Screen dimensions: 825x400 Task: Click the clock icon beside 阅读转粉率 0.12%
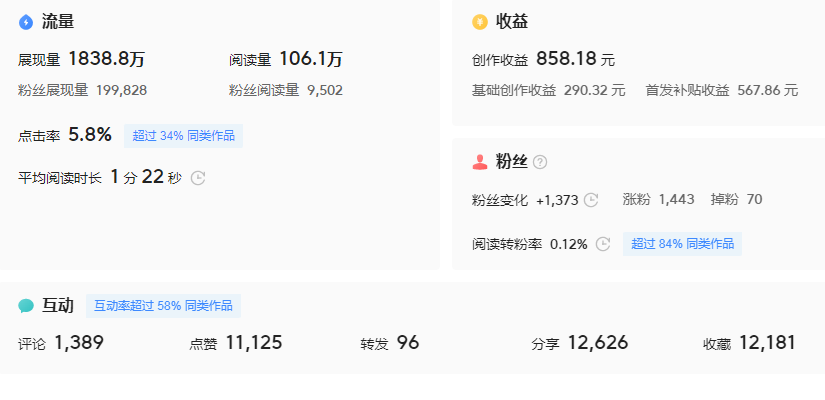click(x=603, y=244)
